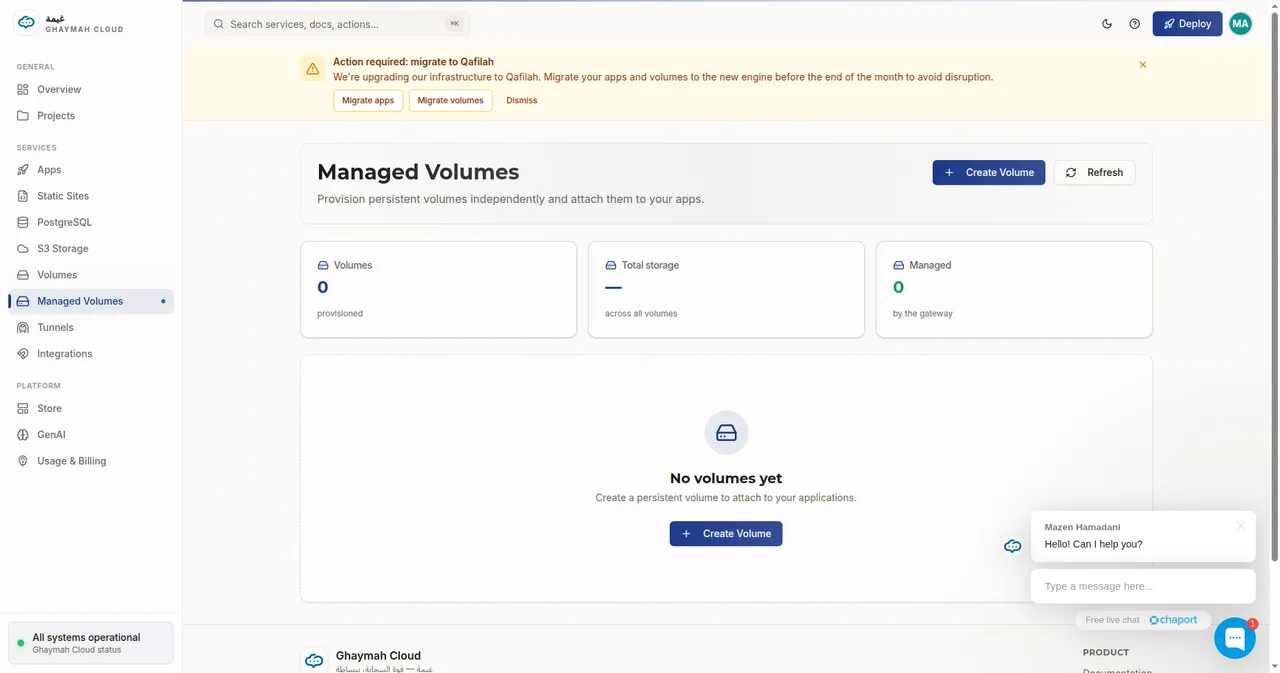The width and height of the screenshot is (1280, 673).
Task: Toggle the live chat launcher button
Action: tap(1235, 638)
